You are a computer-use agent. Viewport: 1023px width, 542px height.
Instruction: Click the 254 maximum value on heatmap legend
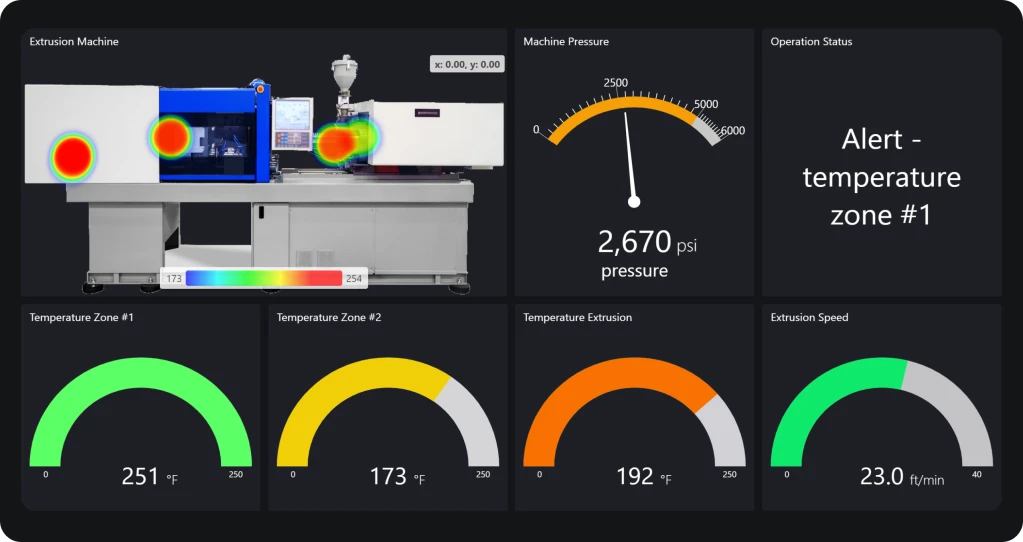pyautogui.click(x=353, y=278)
